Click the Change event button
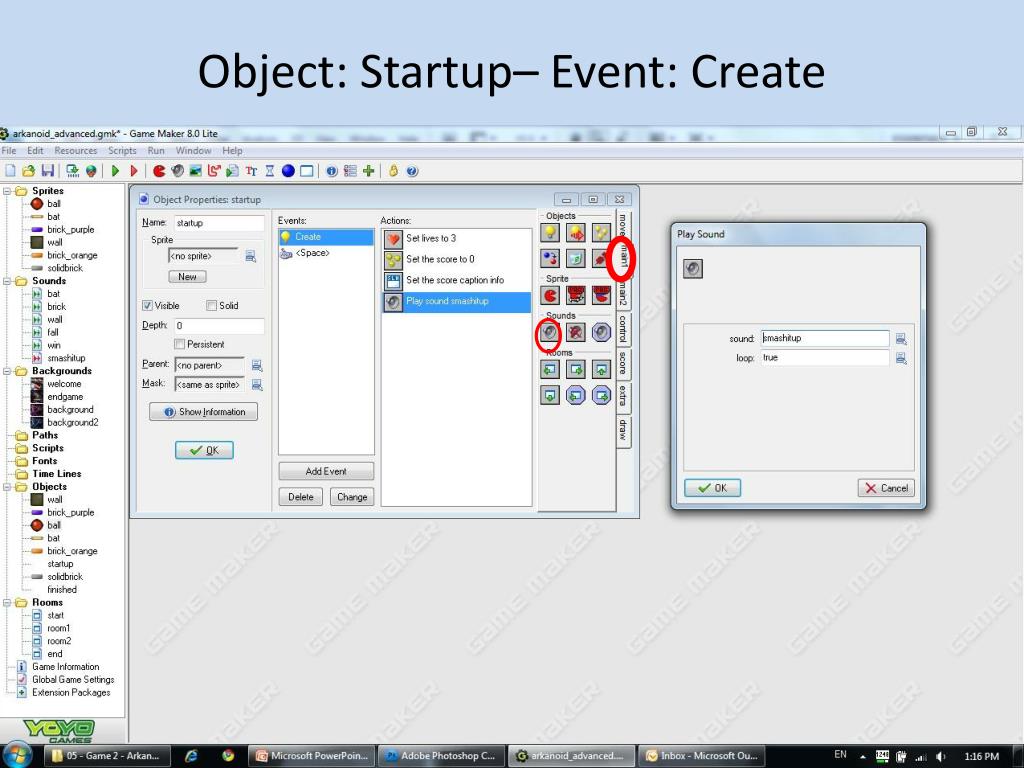 352,497
